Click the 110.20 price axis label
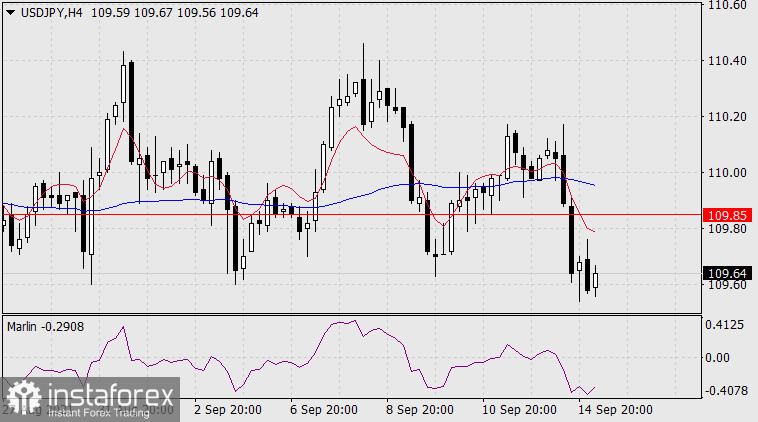Screen dimensions: 758x422 (x=727, y=117)
